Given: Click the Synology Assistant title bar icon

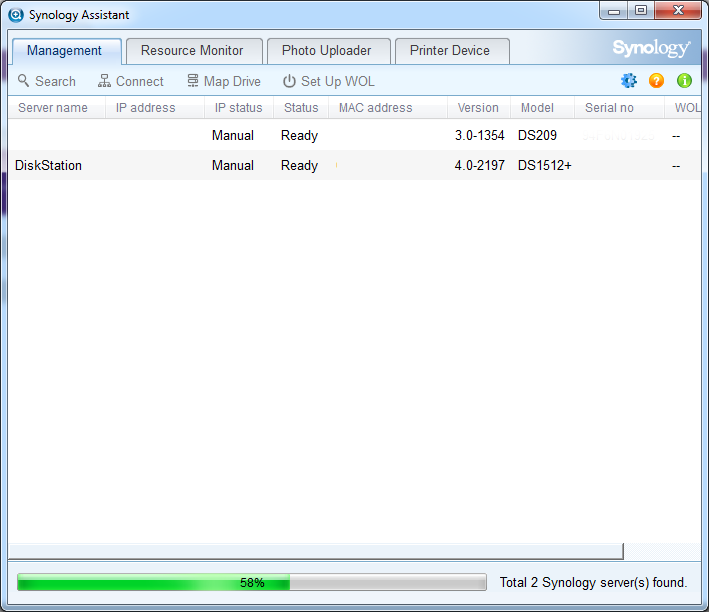Looking at the screenshot, I should coord(16,15).
